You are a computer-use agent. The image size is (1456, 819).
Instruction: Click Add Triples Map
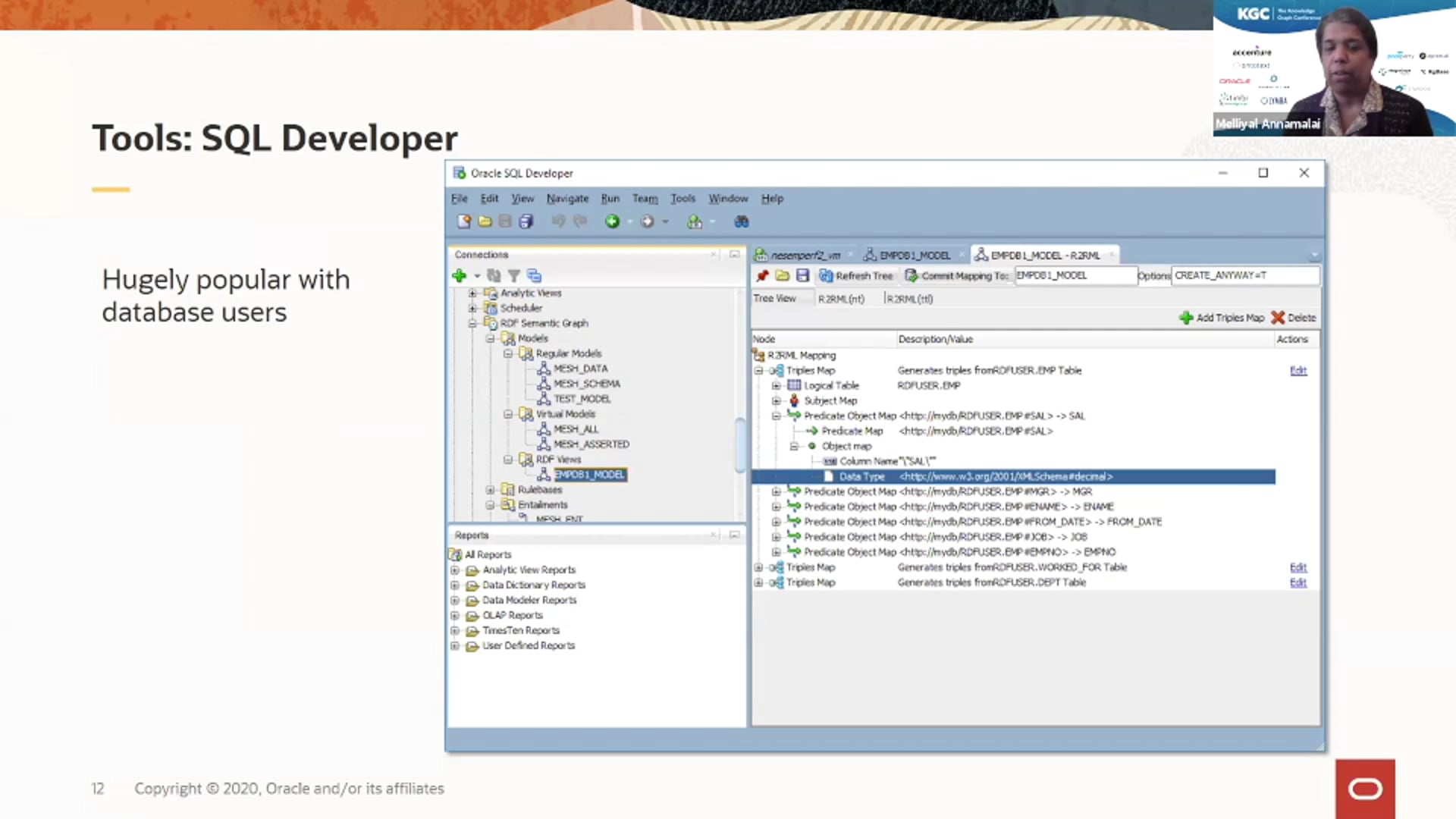click(1222, 317)
